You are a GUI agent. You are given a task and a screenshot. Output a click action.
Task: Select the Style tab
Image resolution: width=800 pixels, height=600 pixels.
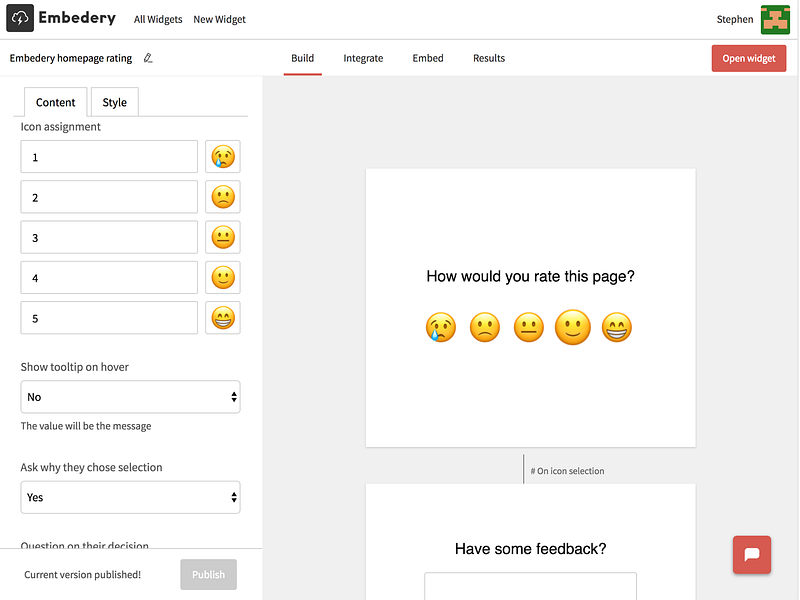click(x=114, y=102)
